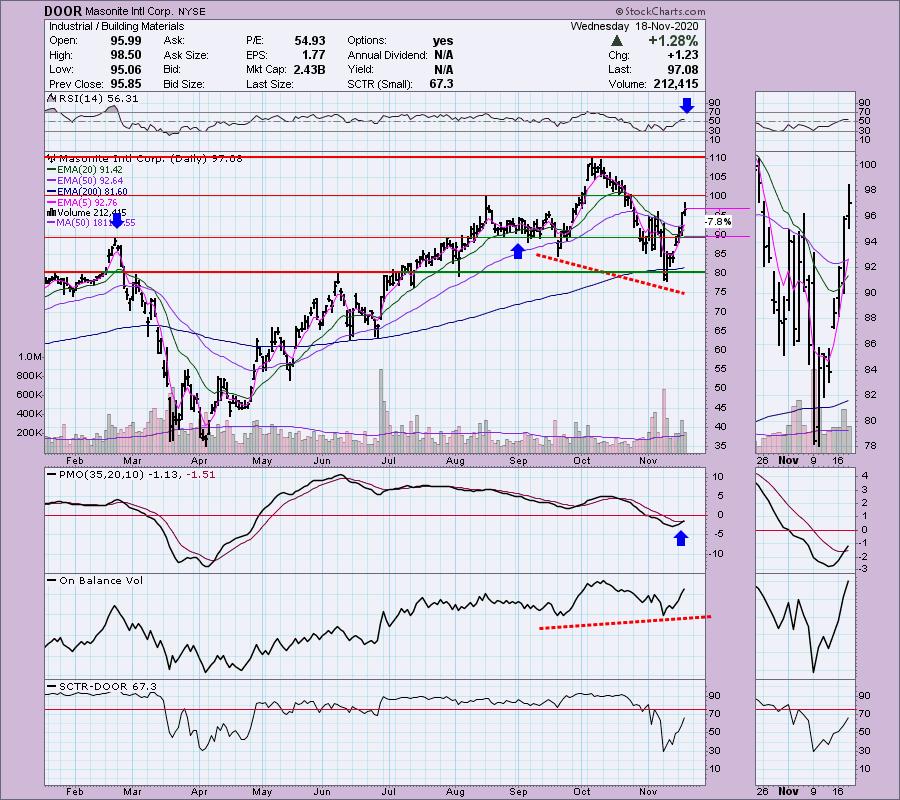Click the 110 price axis label

(719, 158)
